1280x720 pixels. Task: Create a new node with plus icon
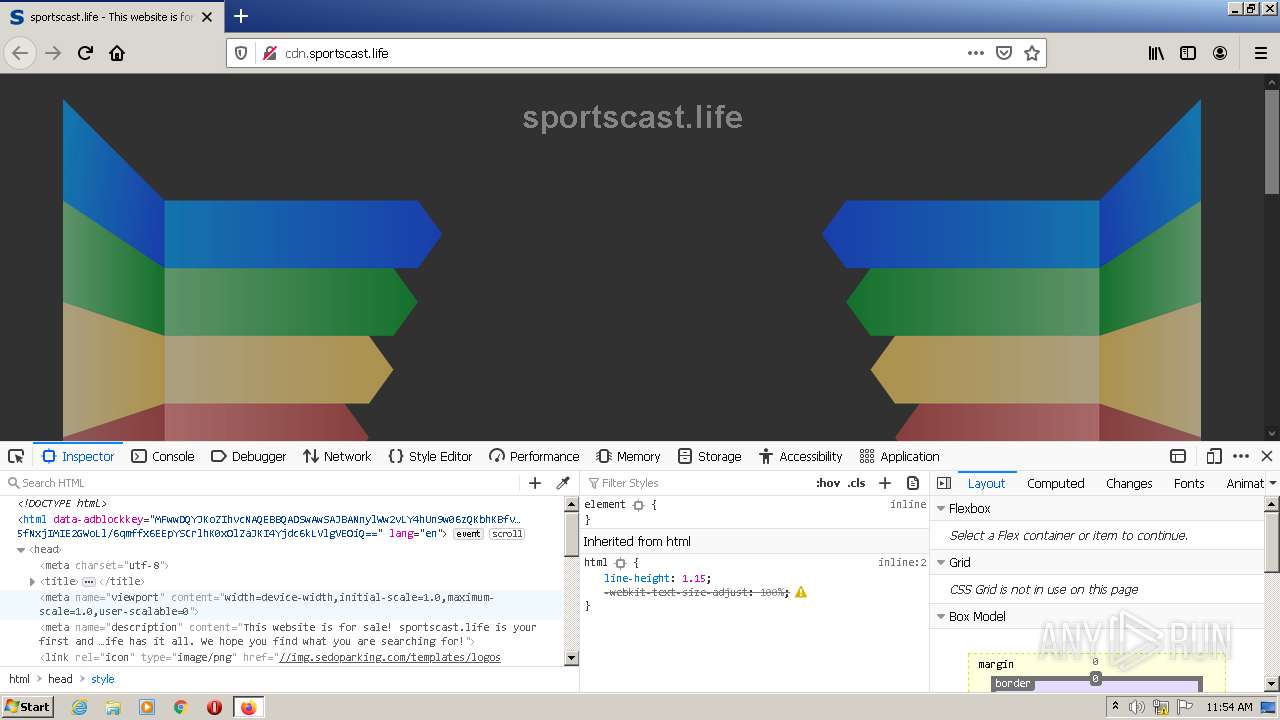[535, 483]
